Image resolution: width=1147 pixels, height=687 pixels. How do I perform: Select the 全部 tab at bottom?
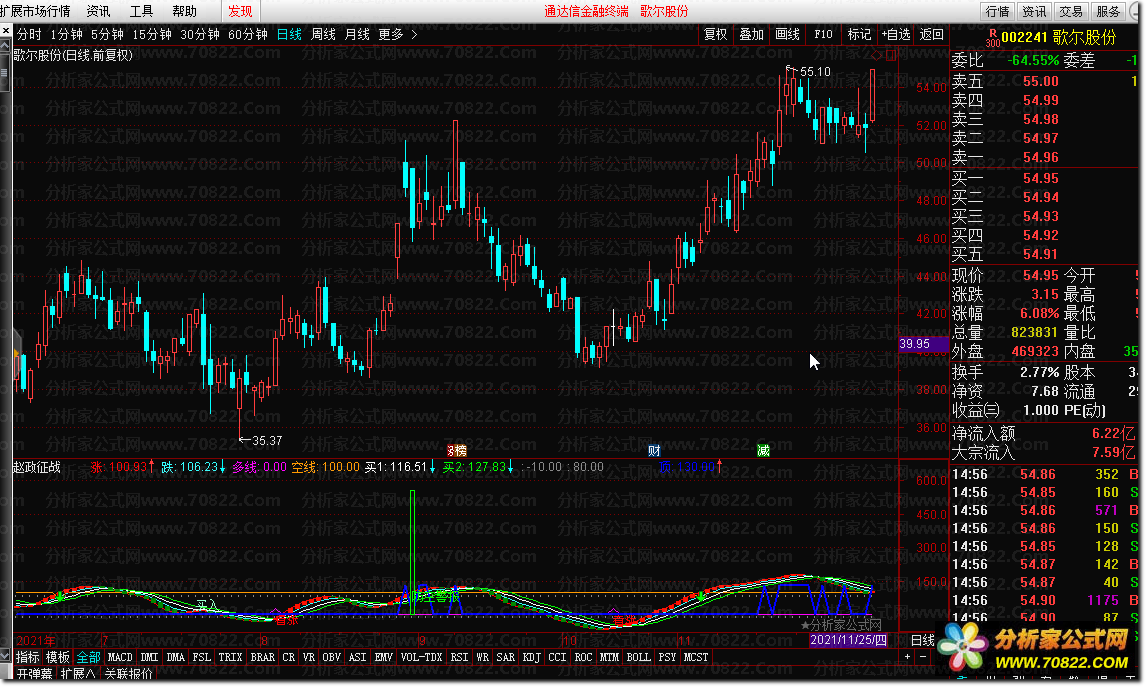(x=89, y=657)
